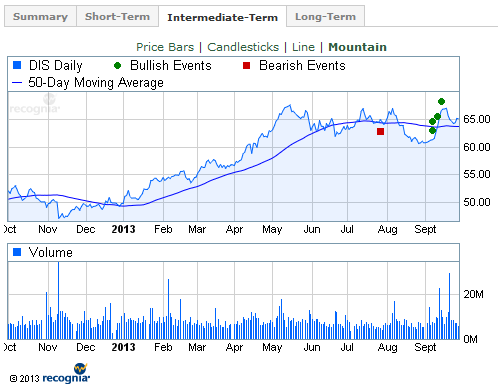
Task: Click the 0M volume axis label
Action: click(470, 339)
